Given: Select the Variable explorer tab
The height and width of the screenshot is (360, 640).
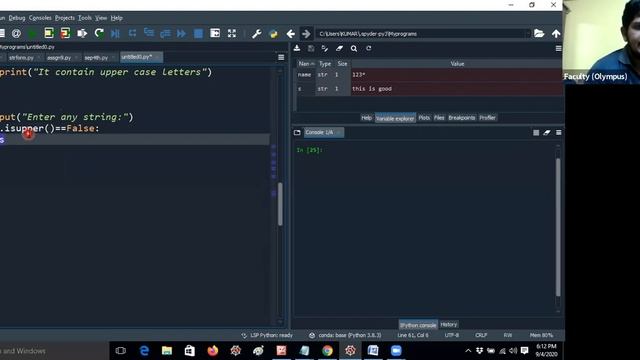Looking at the screenshot, I should pyautogui.click(x=395, y=118).
